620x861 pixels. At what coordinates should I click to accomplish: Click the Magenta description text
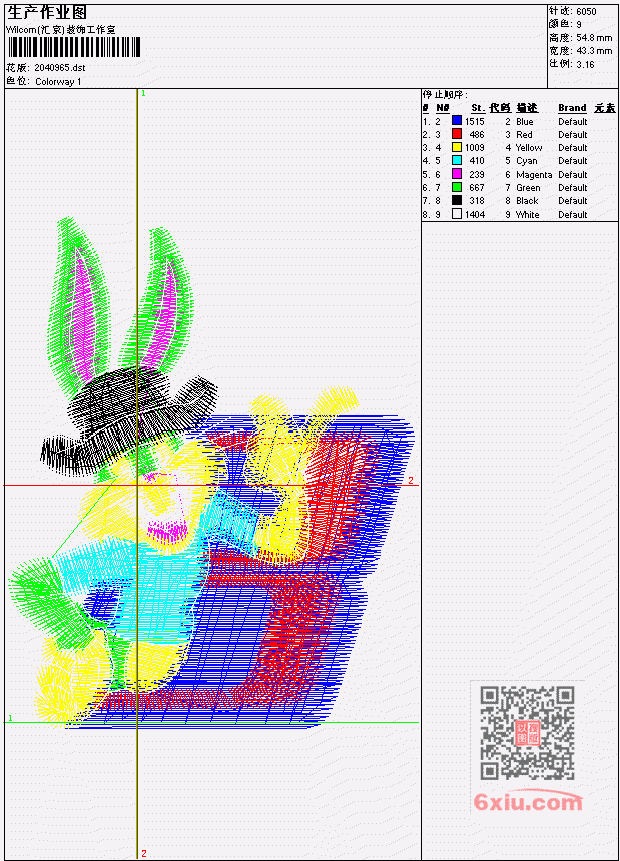point(534,175)
